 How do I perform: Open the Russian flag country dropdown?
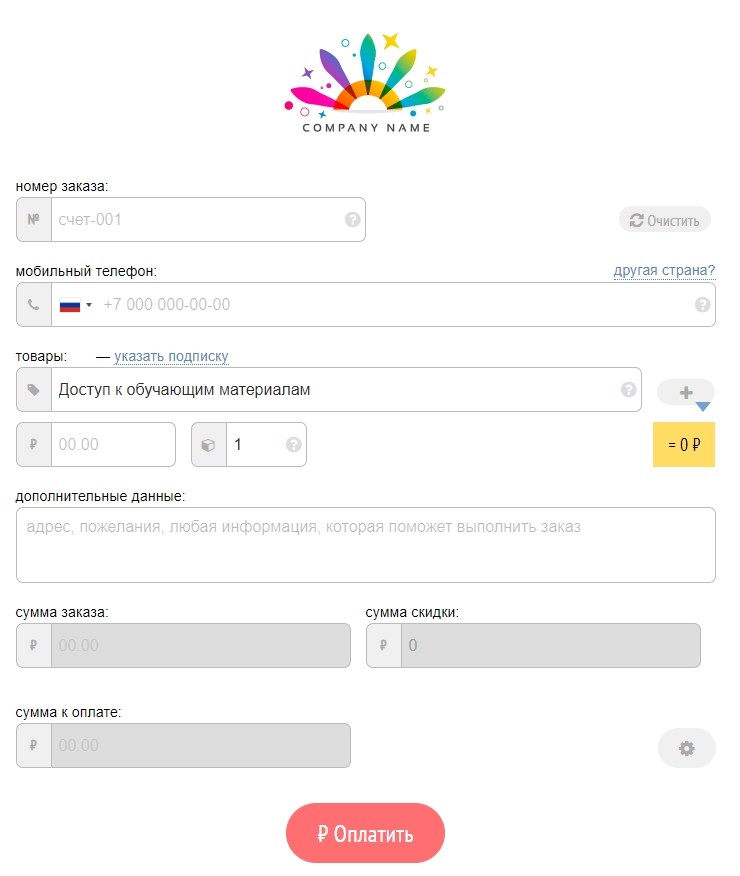click(x=75, y=305)
